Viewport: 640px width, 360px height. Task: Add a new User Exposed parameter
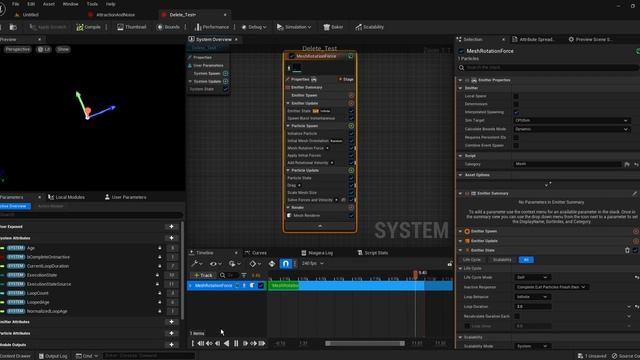click(x=171, y=227)
